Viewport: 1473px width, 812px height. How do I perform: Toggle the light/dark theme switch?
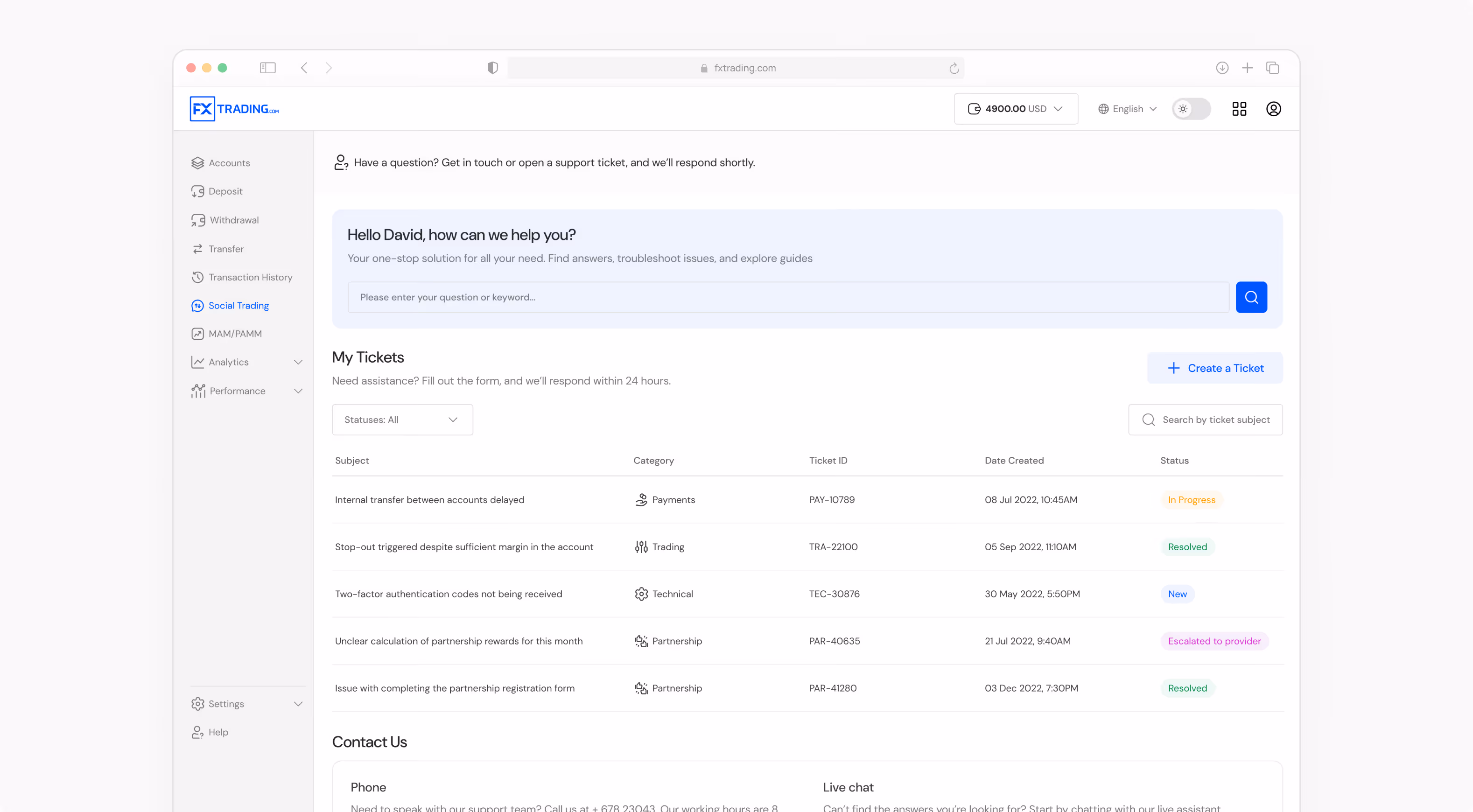click(1191, 109)
